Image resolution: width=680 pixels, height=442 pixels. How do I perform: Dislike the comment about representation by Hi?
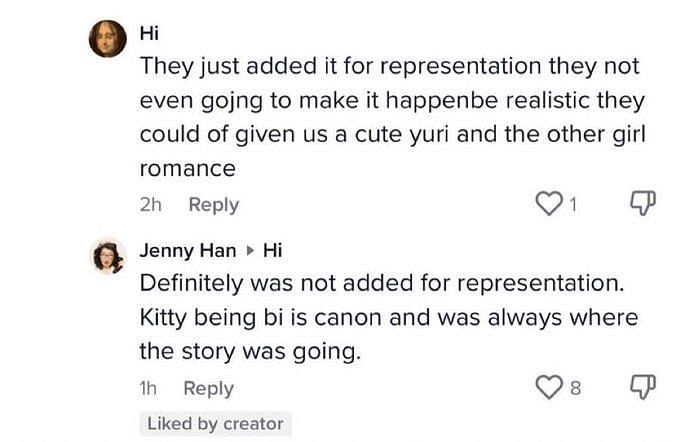tap(642, 203)
